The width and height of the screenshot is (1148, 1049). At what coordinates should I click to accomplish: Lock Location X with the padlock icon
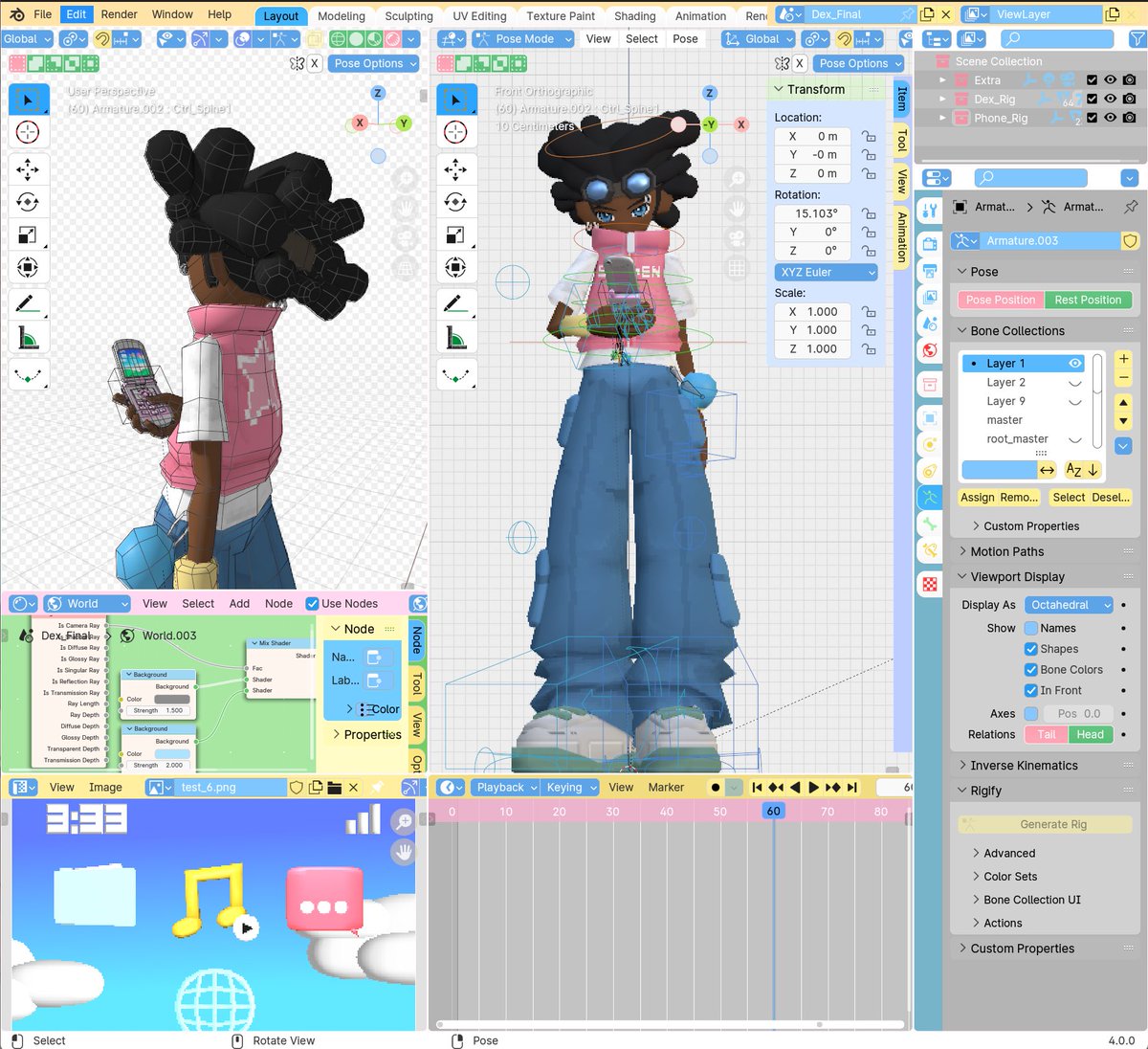(x=869, y=137)
